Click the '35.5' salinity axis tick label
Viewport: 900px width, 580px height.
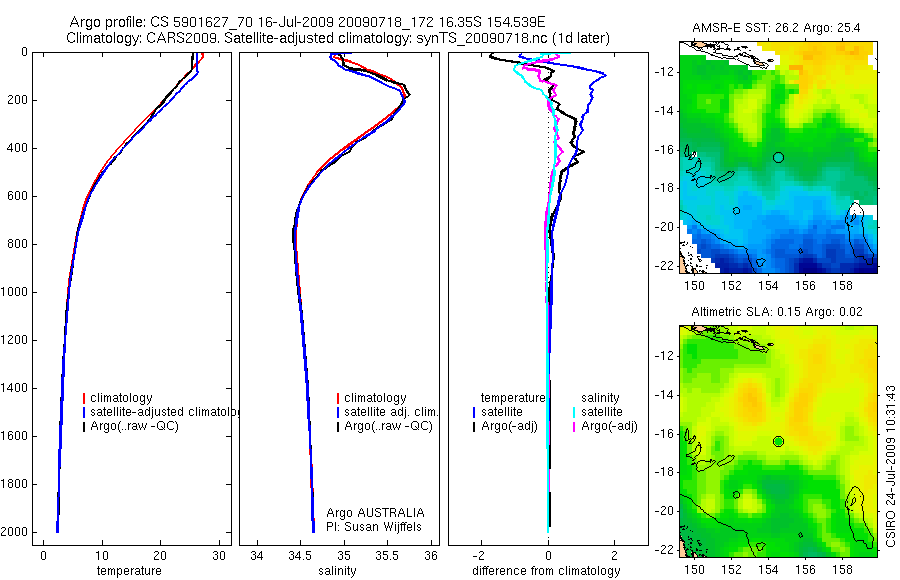click(387, 556)
